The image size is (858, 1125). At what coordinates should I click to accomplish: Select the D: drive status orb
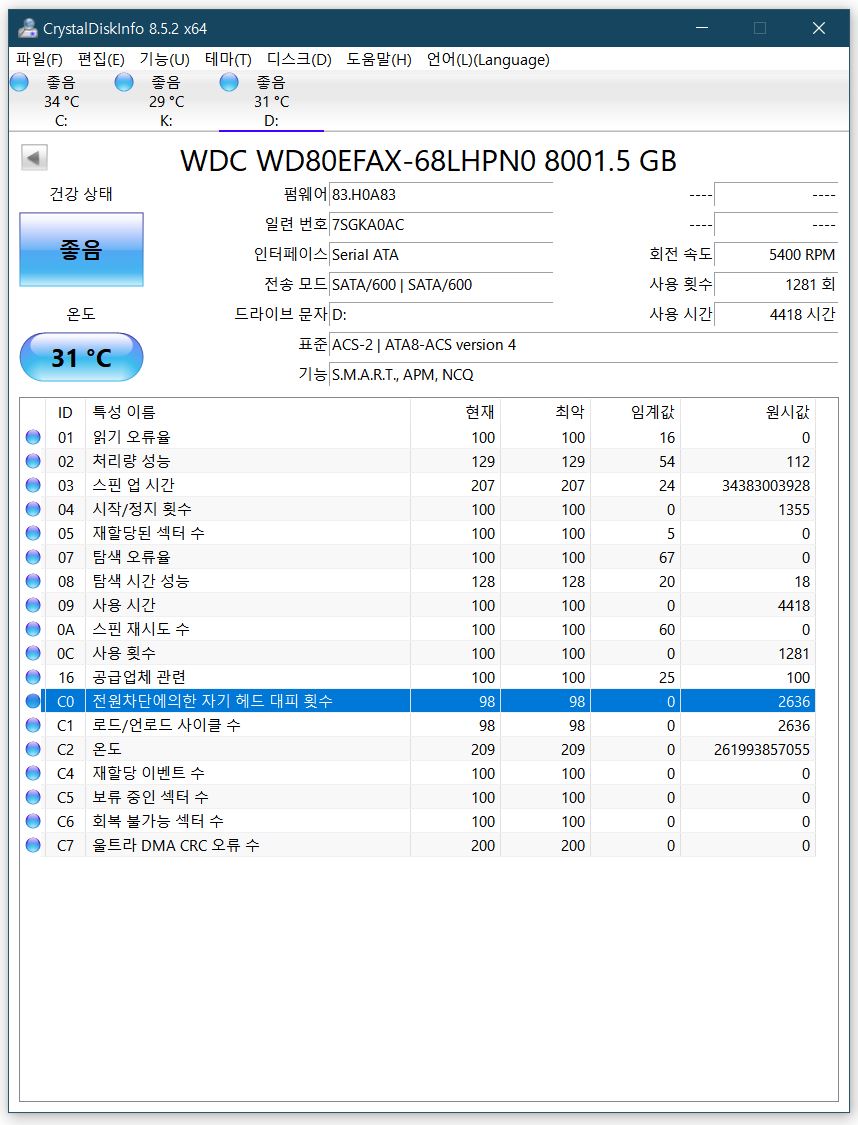(229, 83)
